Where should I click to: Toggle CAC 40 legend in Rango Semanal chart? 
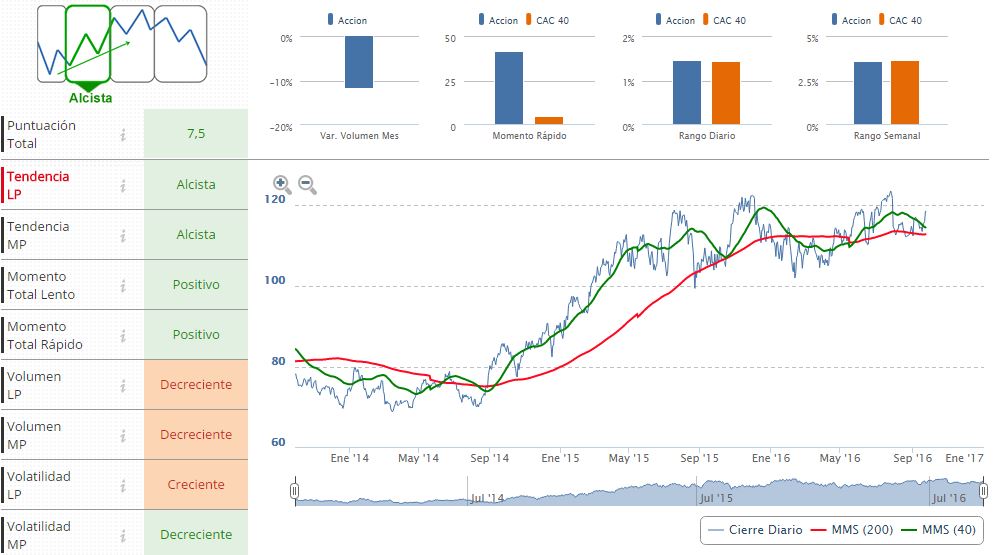point(901,20)
